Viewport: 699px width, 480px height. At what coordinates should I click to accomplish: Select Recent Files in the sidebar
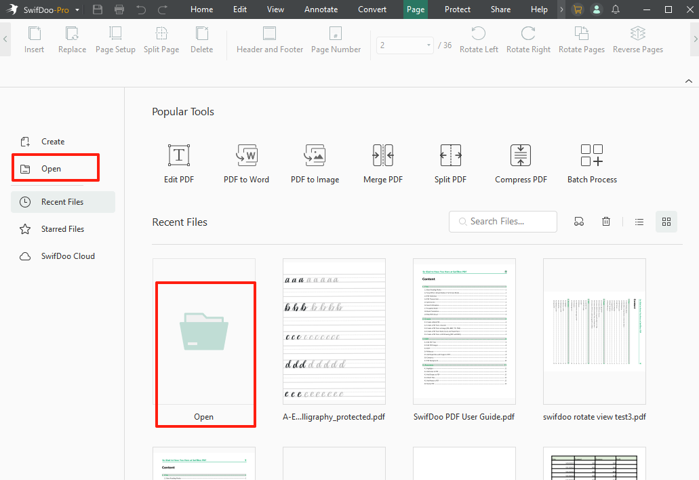click(63, 202)
